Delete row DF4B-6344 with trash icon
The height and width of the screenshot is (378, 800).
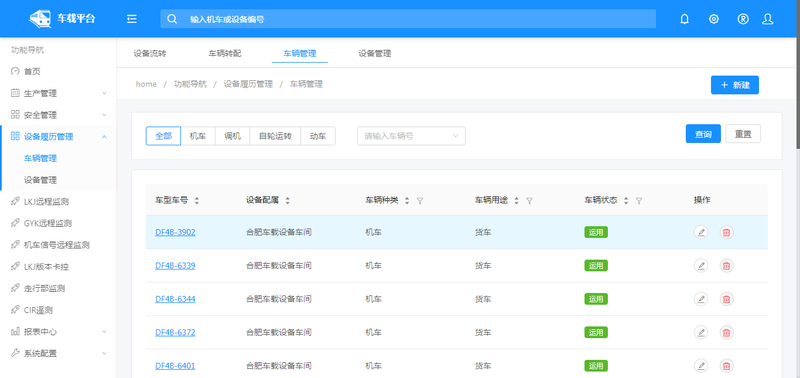pyautogui.click(x=727, y=299)
